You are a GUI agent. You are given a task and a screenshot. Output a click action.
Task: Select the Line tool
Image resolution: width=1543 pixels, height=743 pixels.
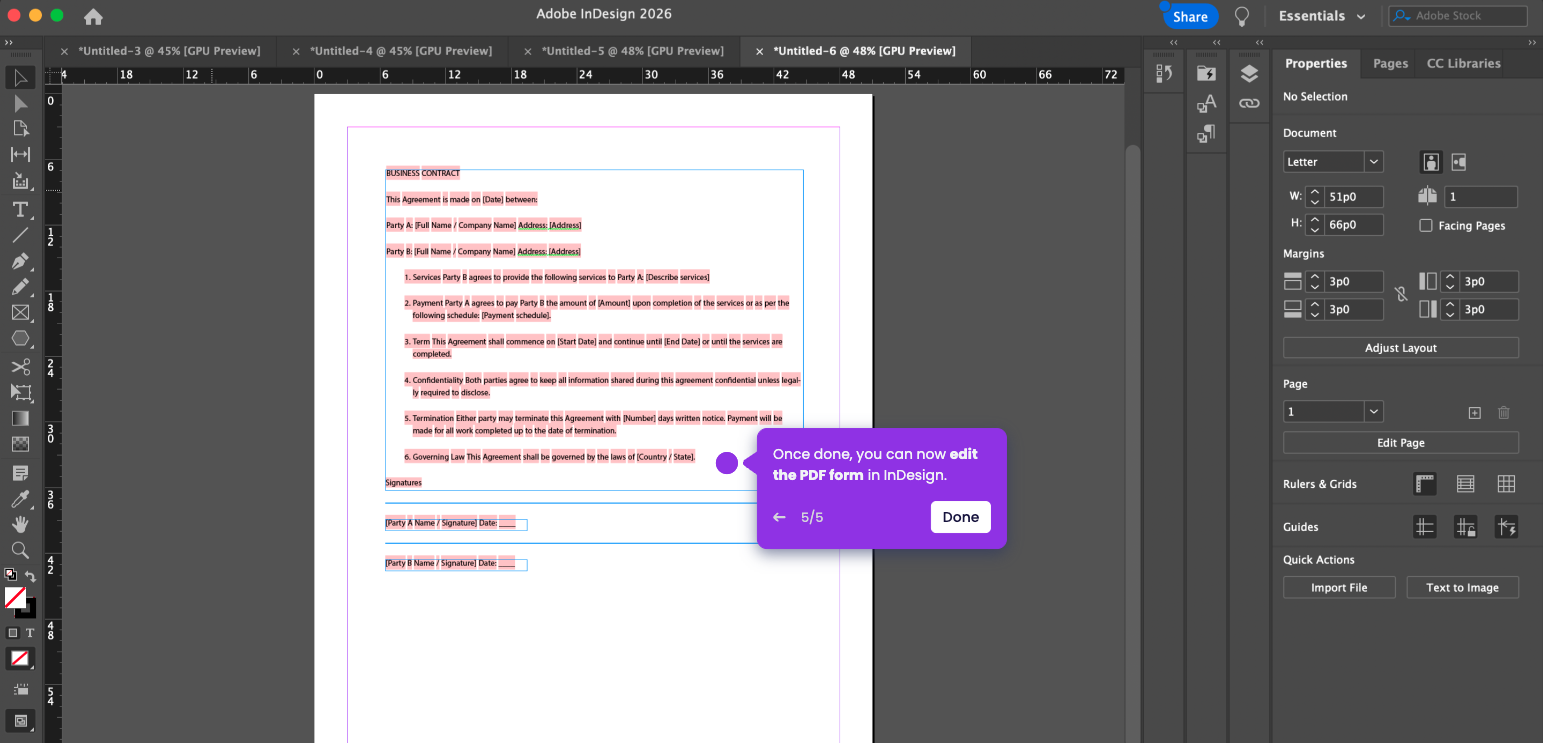coord(20,235)
